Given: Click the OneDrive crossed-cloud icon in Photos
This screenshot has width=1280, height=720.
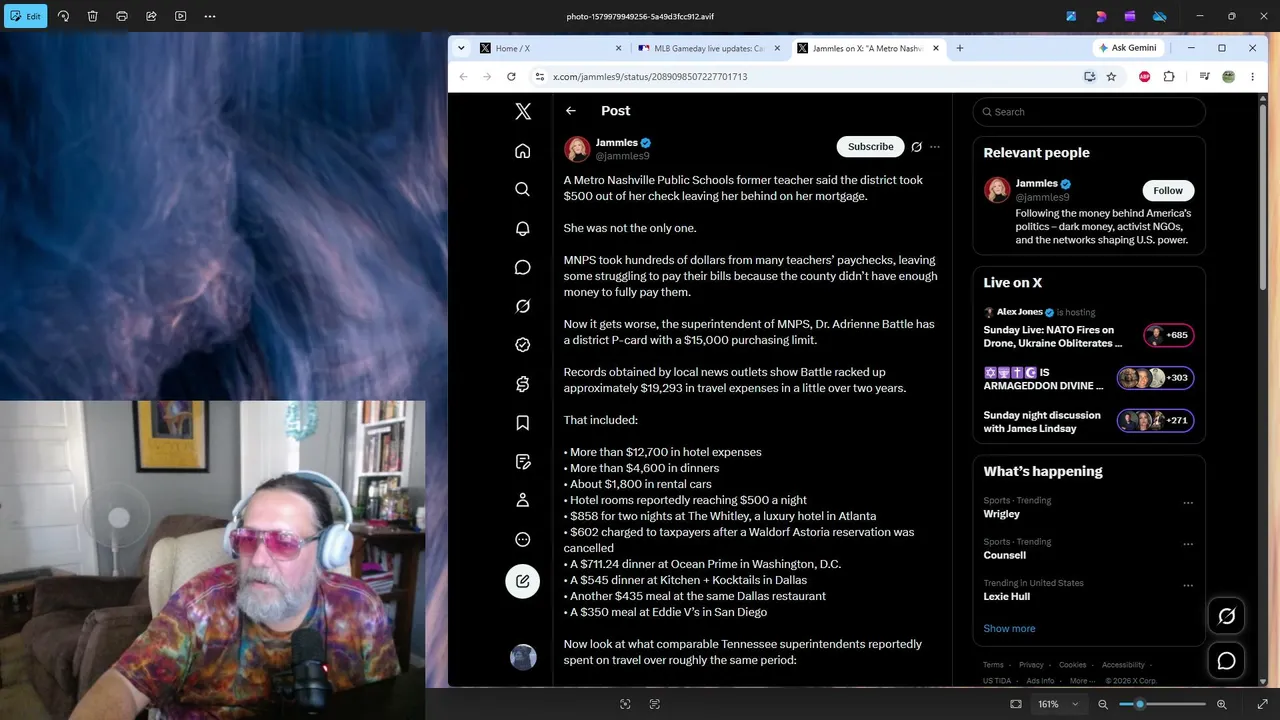Looking at the screenshot, I should coord(1160,16).
